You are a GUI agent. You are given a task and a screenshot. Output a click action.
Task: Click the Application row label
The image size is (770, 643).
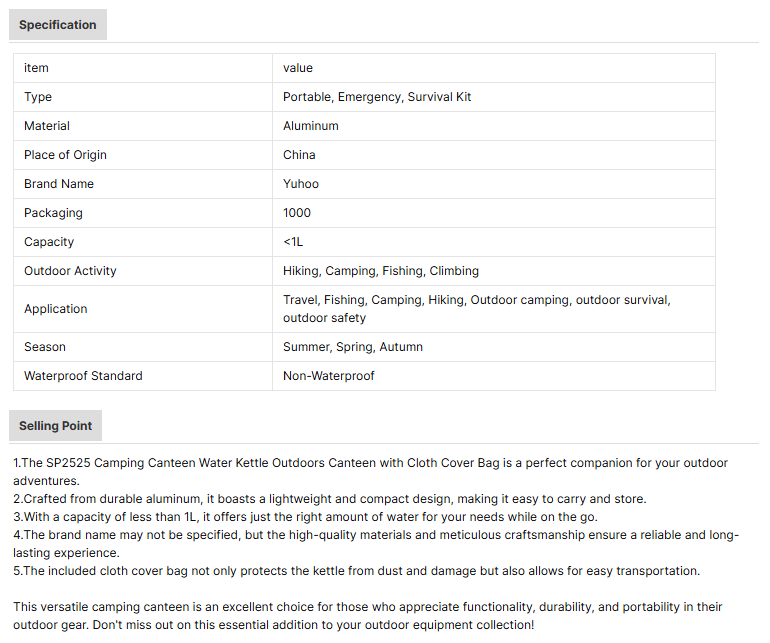56,309
